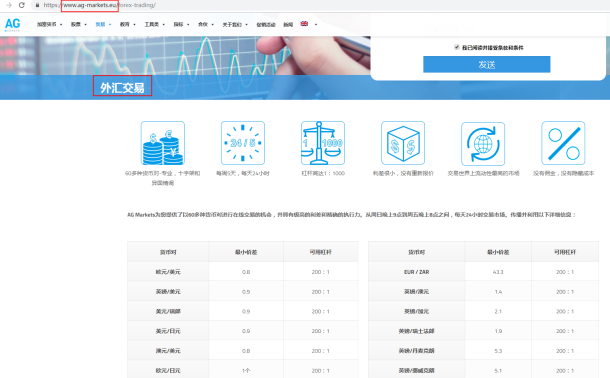Expand the first navigation menu arrow

coord(61,24)
